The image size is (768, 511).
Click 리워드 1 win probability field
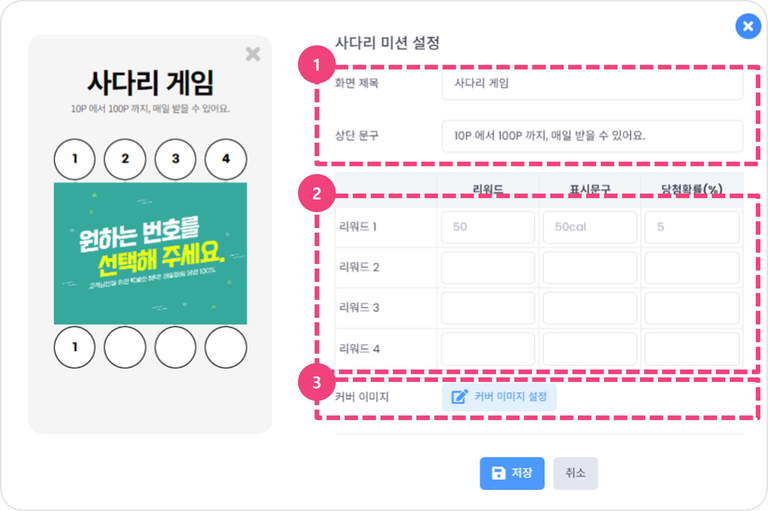[692, 227]
